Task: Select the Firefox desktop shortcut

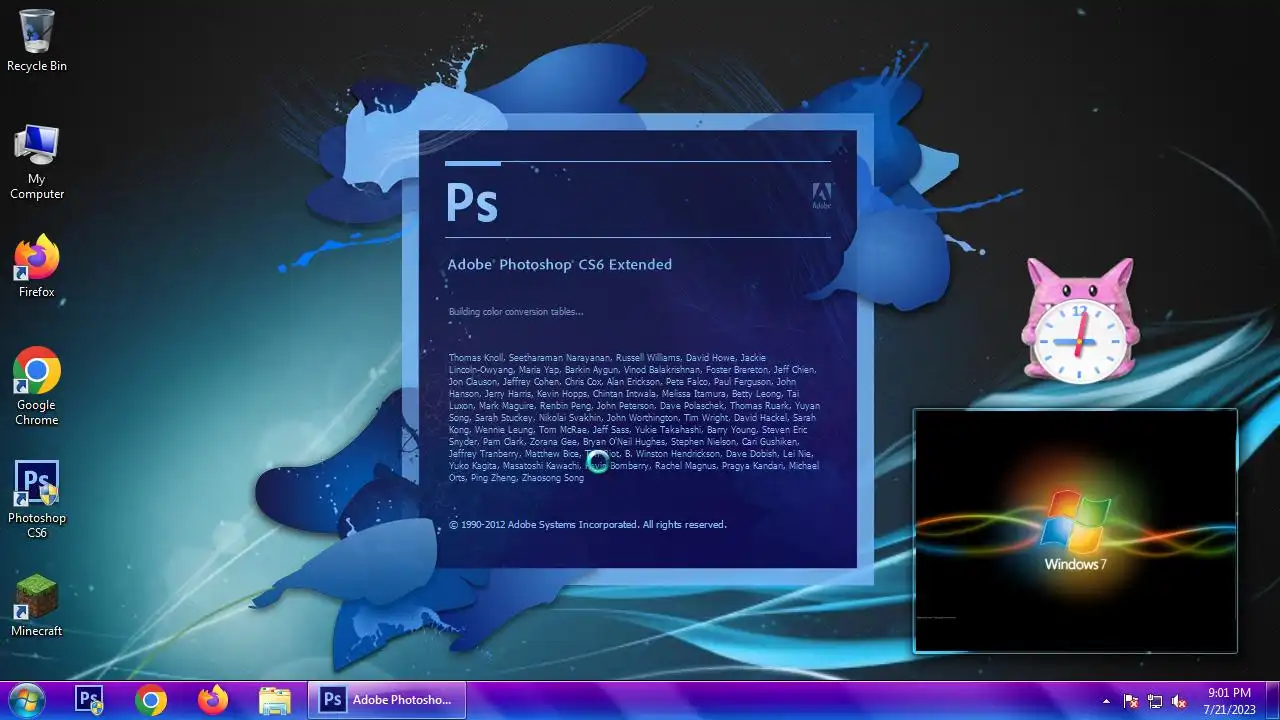Action: [37, 267]
